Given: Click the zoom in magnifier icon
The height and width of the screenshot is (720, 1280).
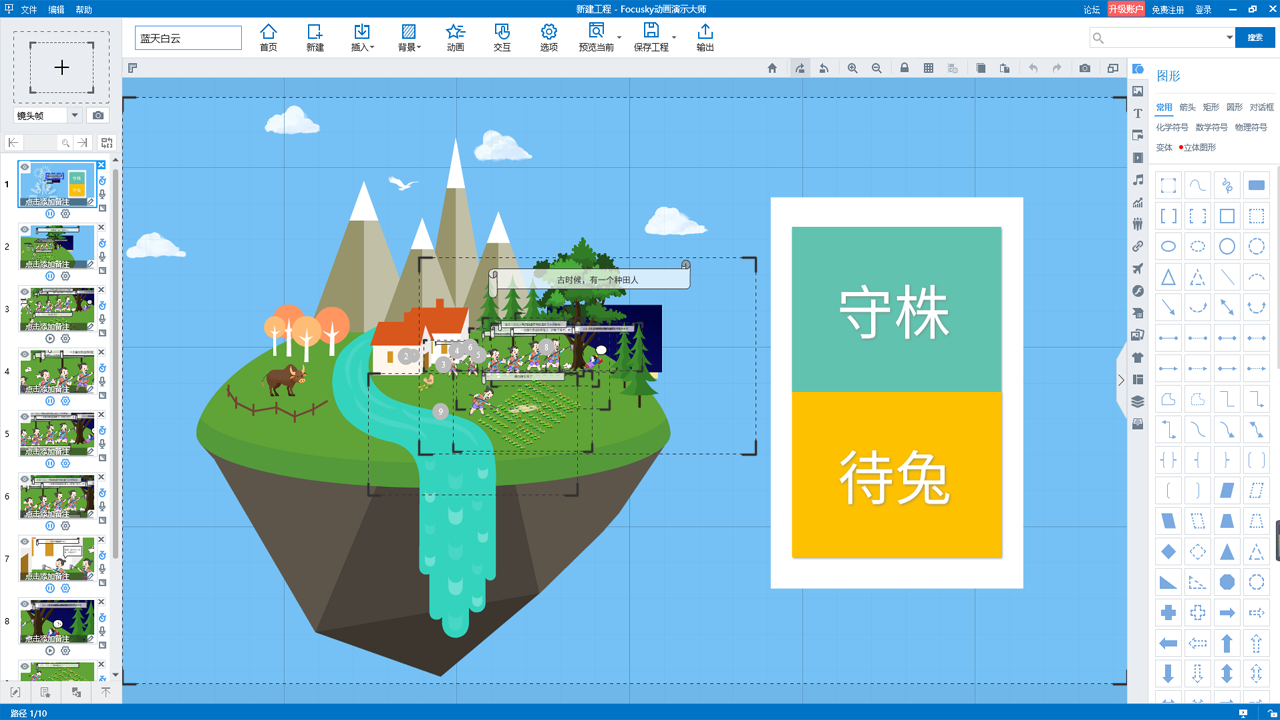Looking at the screenshot, I should [852, 68].
